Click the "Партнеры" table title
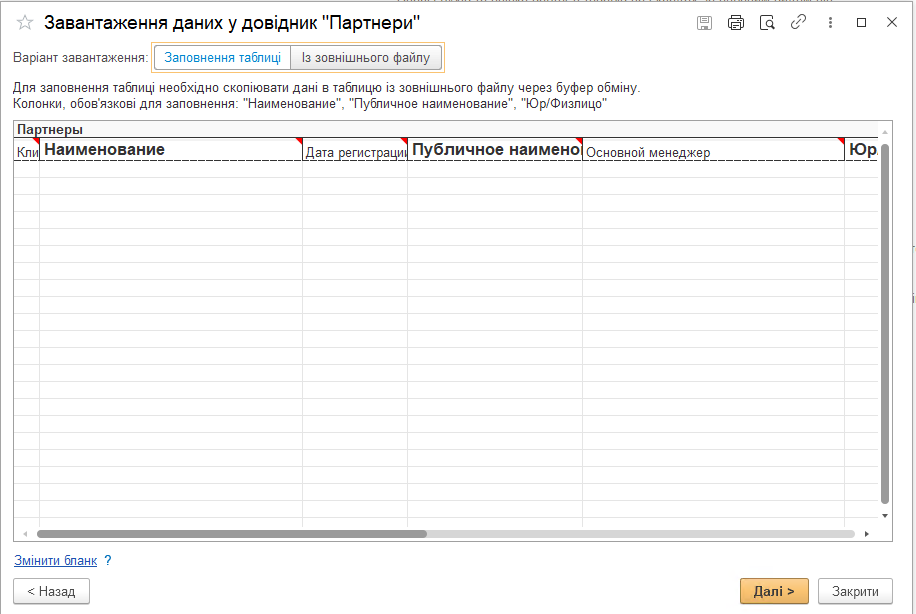Image resolution: width=916 pixels, height=614 pixels. (x=50, y=129)
